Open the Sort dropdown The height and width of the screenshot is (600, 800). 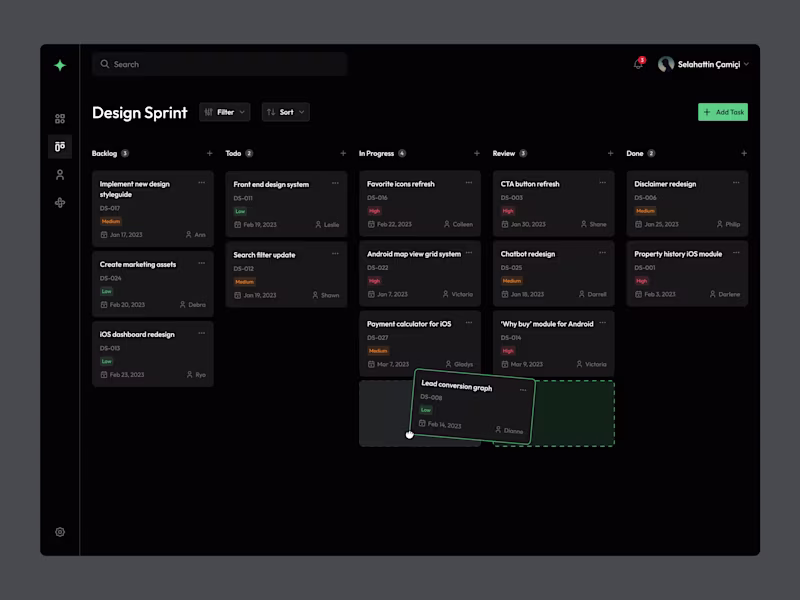[285, 111]
